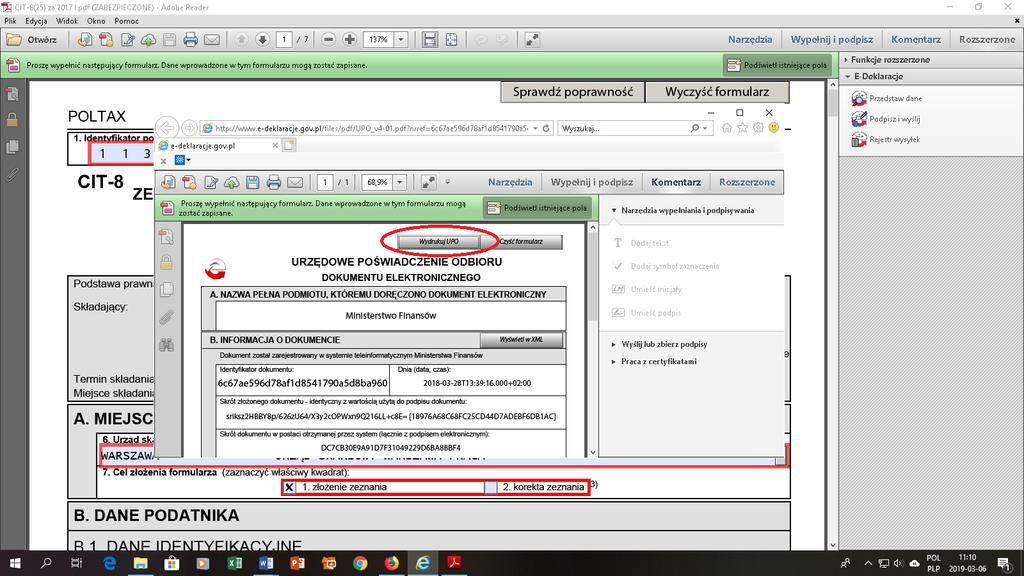Screen dimensions: 1024x576
Task: Open the 137% zoom level dropdown
Action: pyautogui.click(x=401, y=40)
